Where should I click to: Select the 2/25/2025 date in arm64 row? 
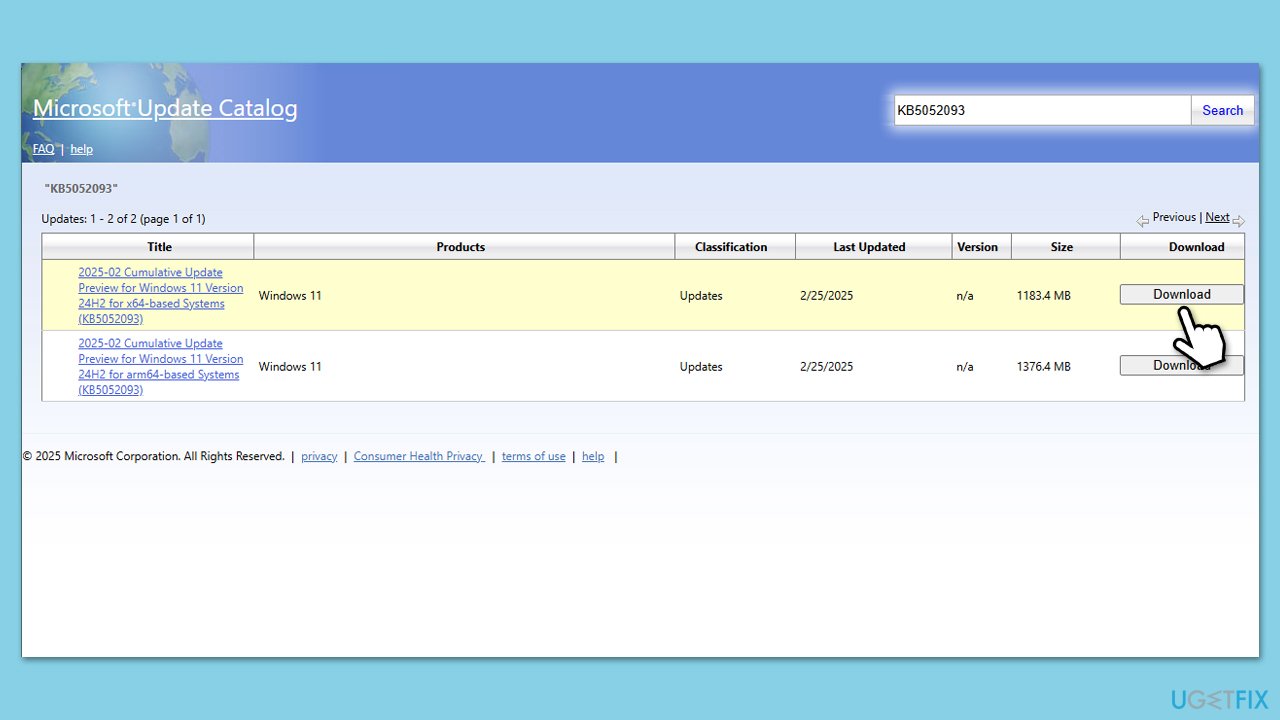click(x=827, y=367)
